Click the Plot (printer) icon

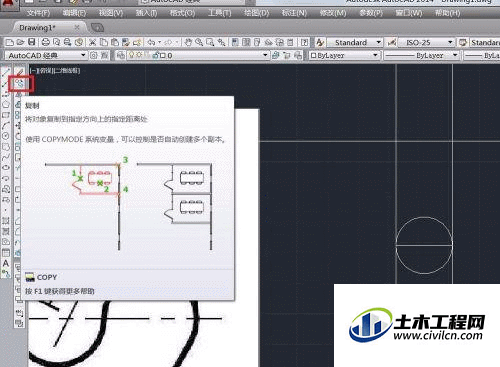click(x=46, y=42)
